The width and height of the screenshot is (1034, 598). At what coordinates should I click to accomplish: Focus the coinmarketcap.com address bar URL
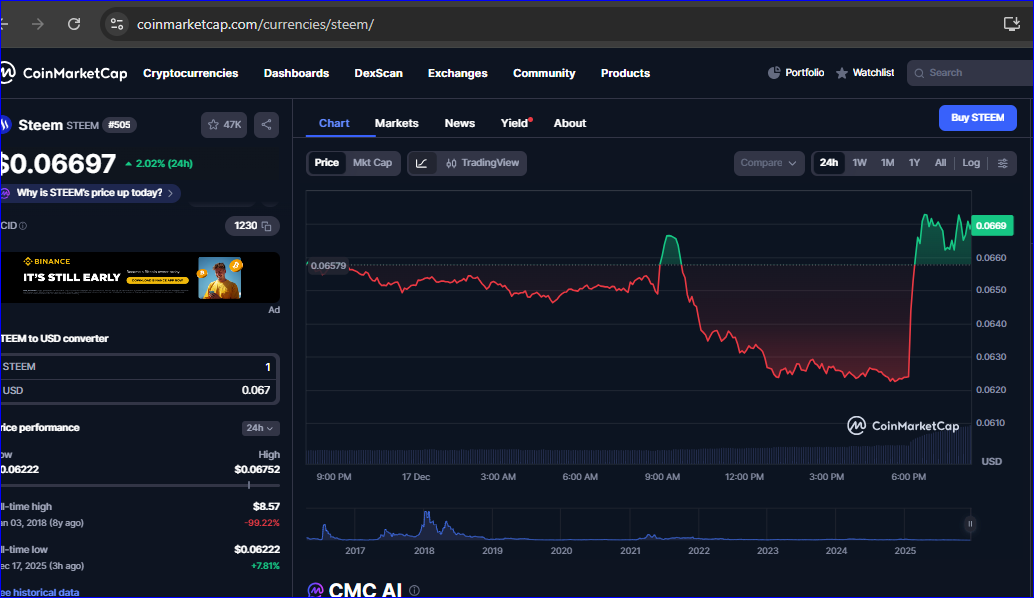[255, 24]
